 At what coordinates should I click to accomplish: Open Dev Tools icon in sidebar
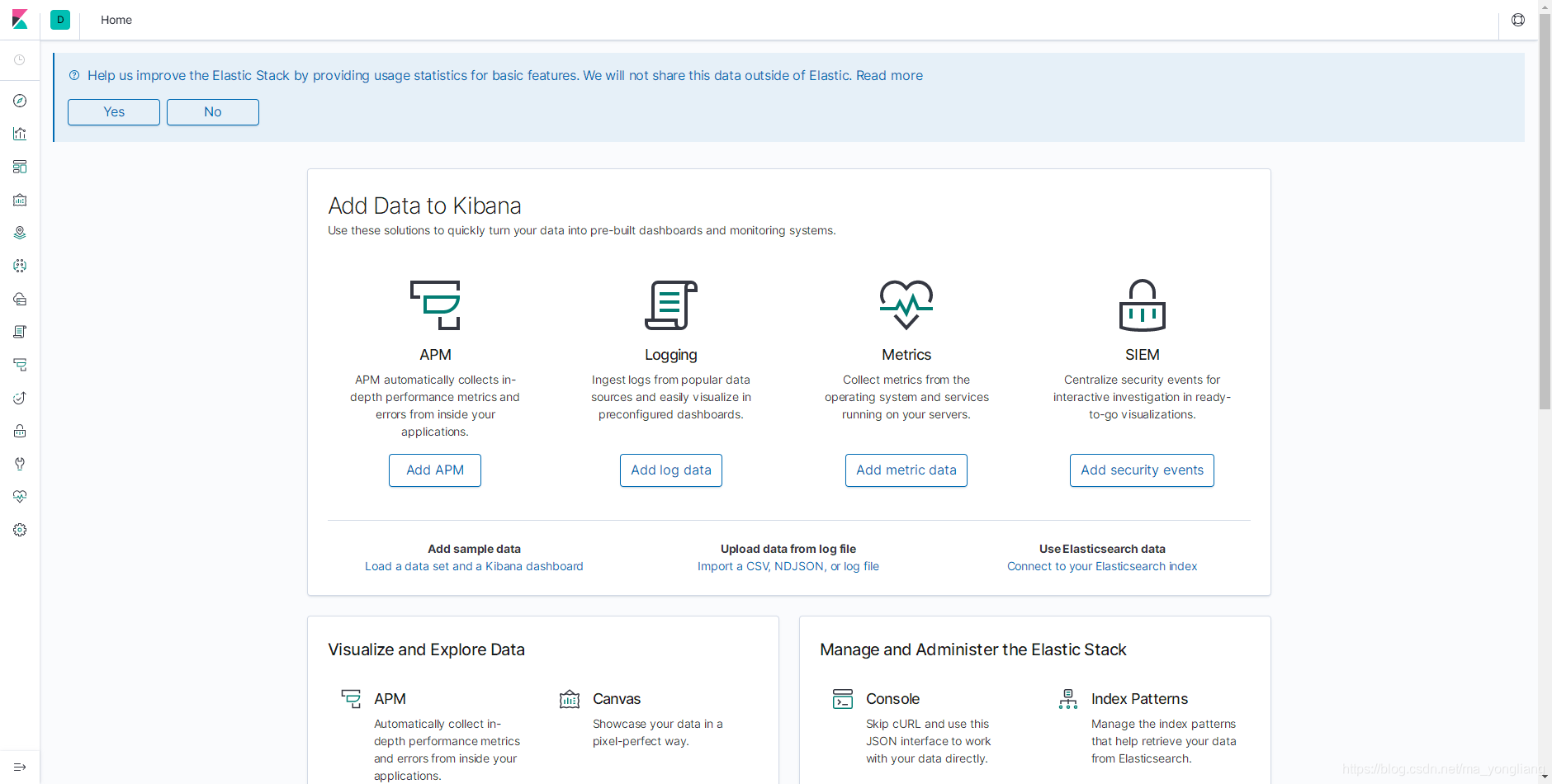coord(20,464)
